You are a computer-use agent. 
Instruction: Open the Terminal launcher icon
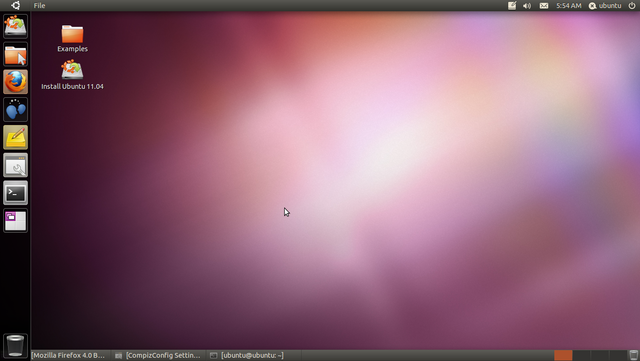(x=16, y=193)
